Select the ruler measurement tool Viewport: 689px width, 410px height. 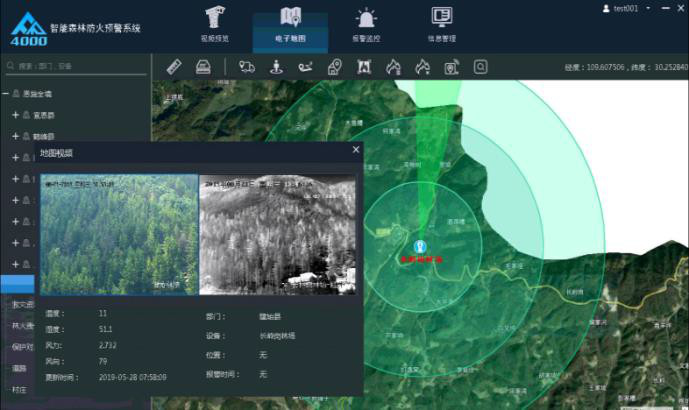[174, 67]
